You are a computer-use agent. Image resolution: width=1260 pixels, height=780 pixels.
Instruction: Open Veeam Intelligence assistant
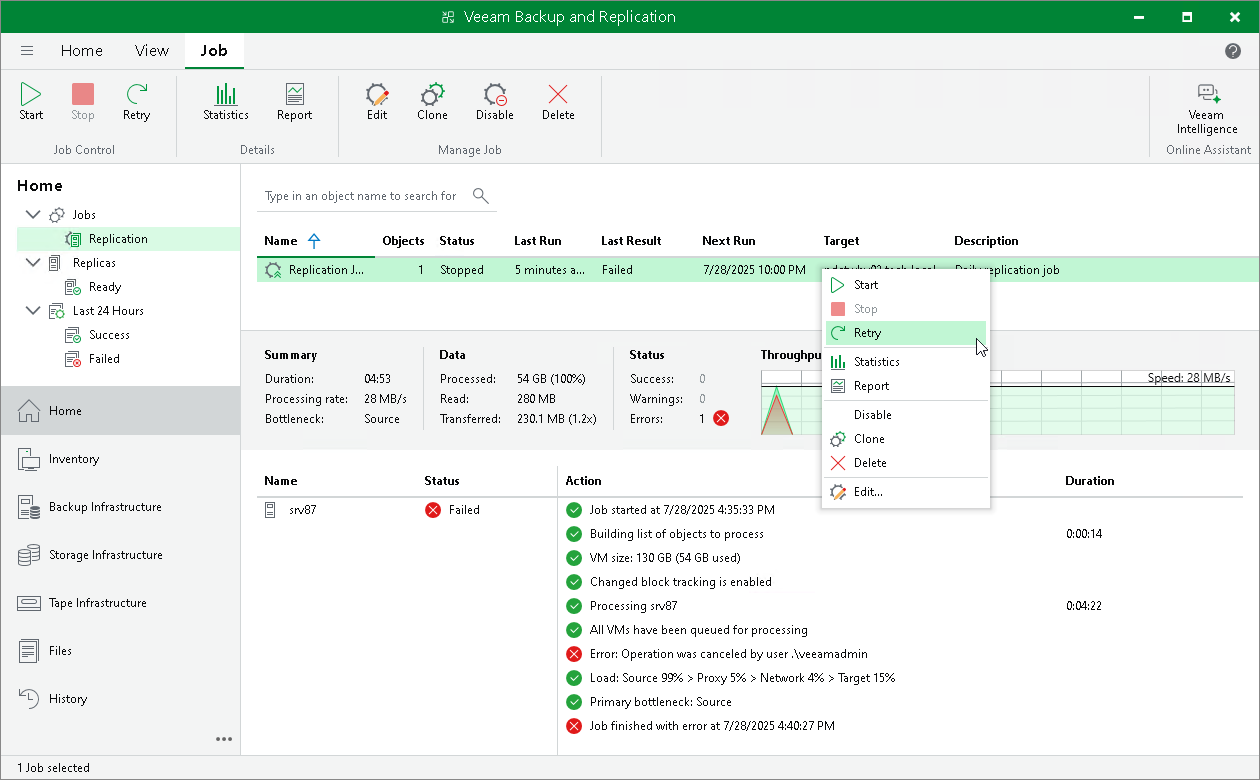[1206, 109]
